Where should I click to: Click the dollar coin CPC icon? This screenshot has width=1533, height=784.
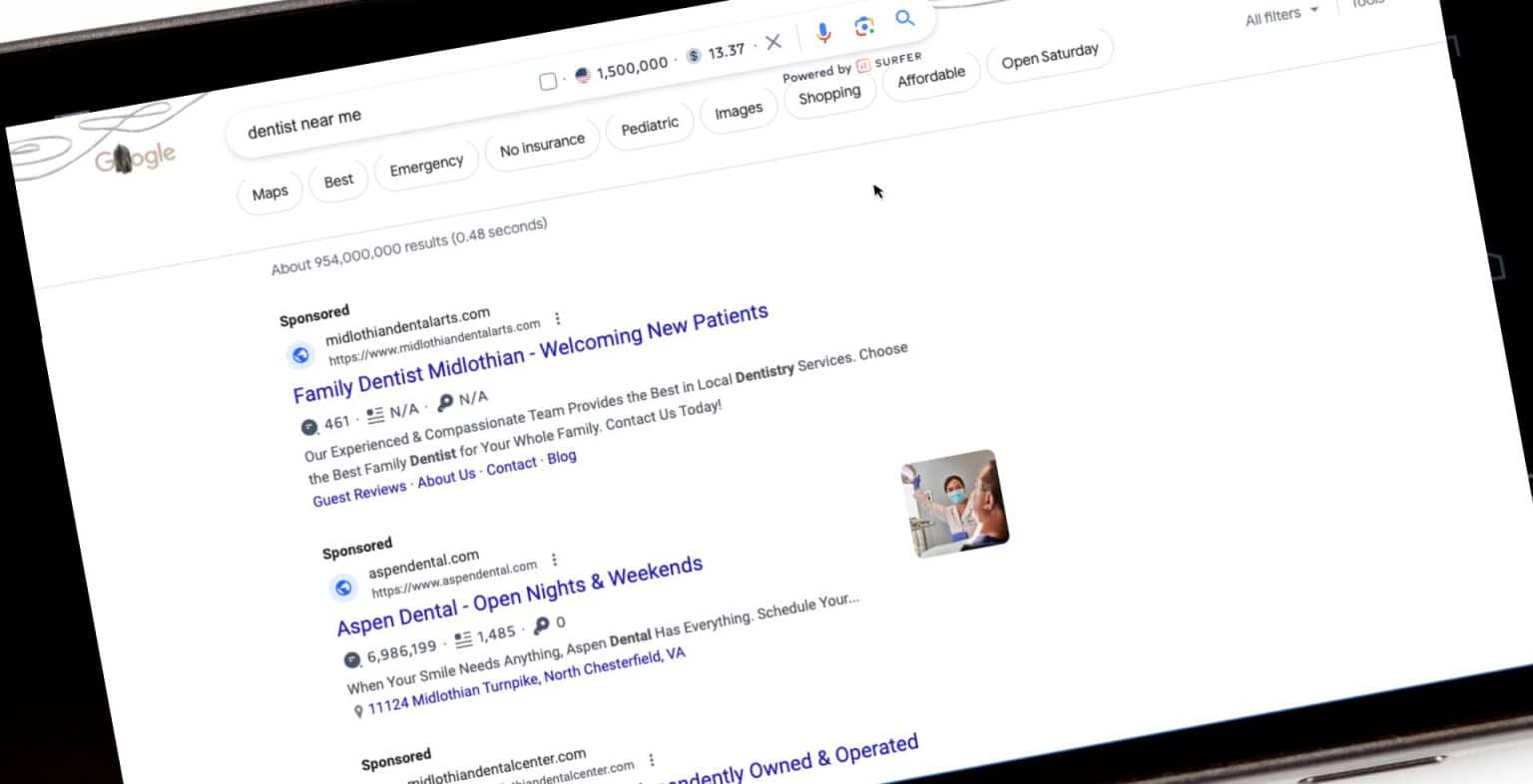point(694,55)
